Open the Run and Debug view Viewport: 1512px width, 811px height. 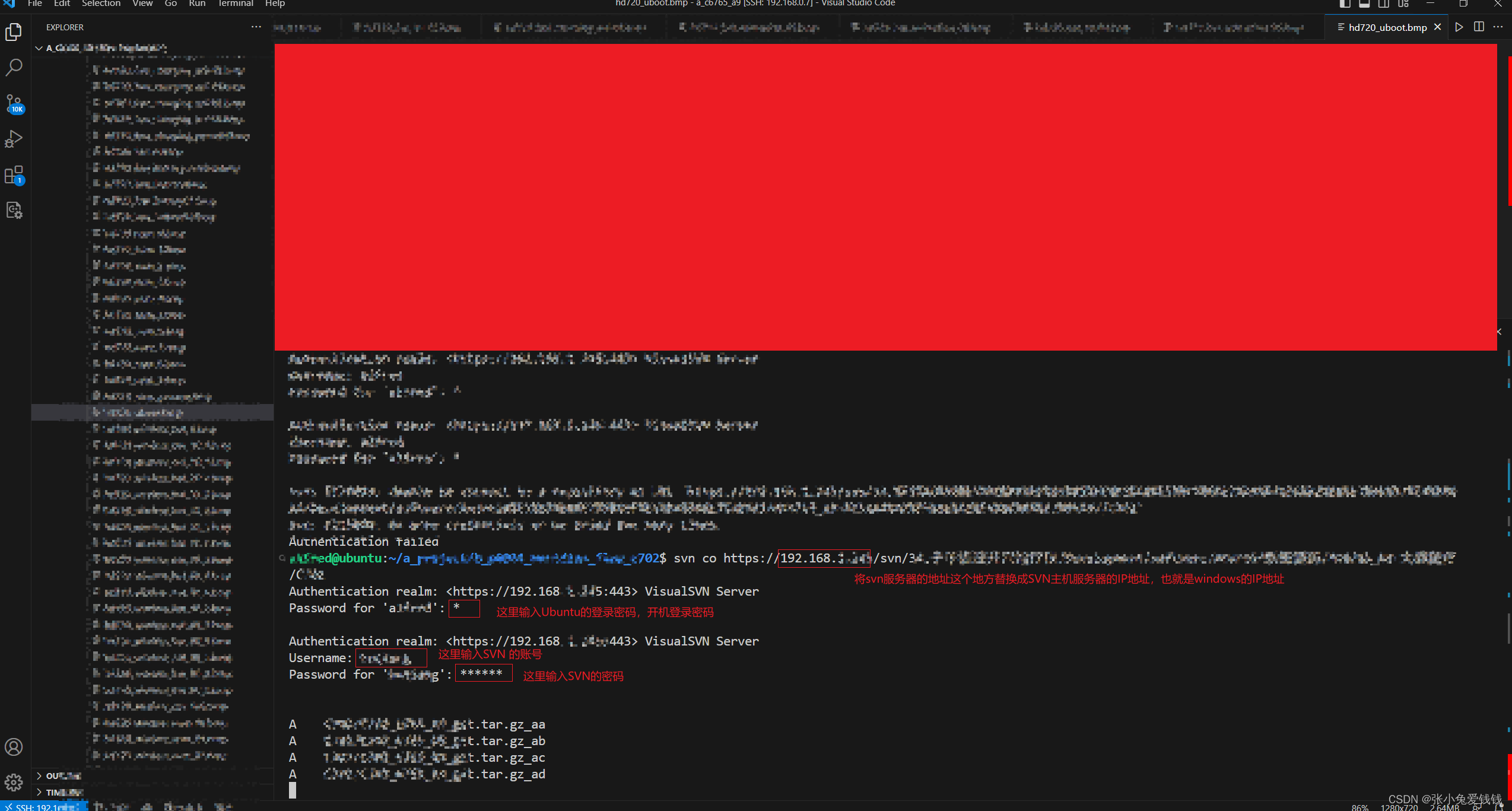14,139
